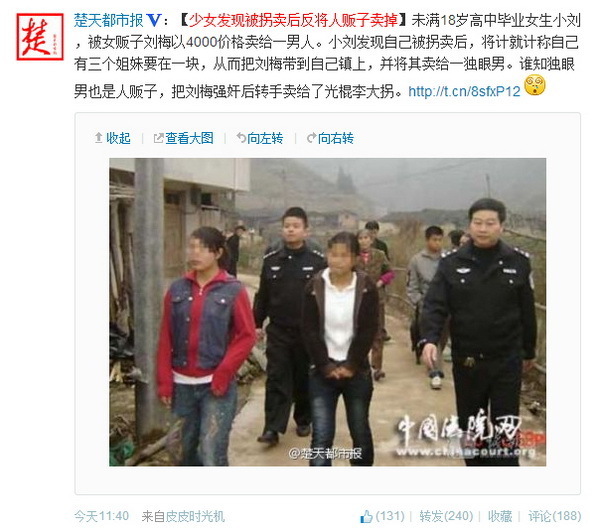This screenshot has height=532, width=600.
Task: Open the 皮皮时光机 source link
Action: point(195,516)
